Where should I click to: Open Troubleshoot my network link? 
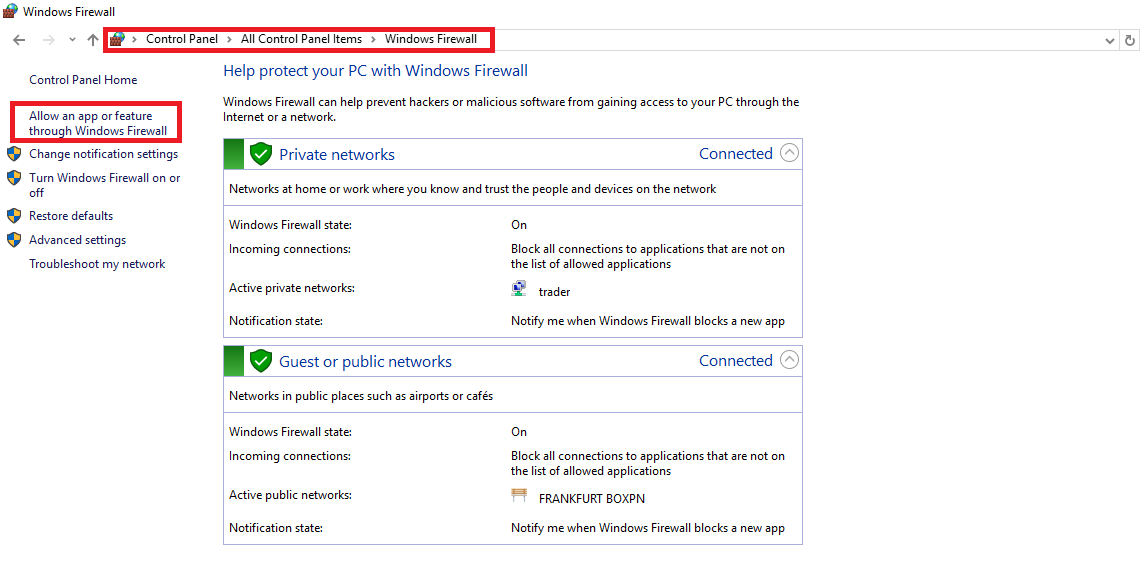click(97, 264)
